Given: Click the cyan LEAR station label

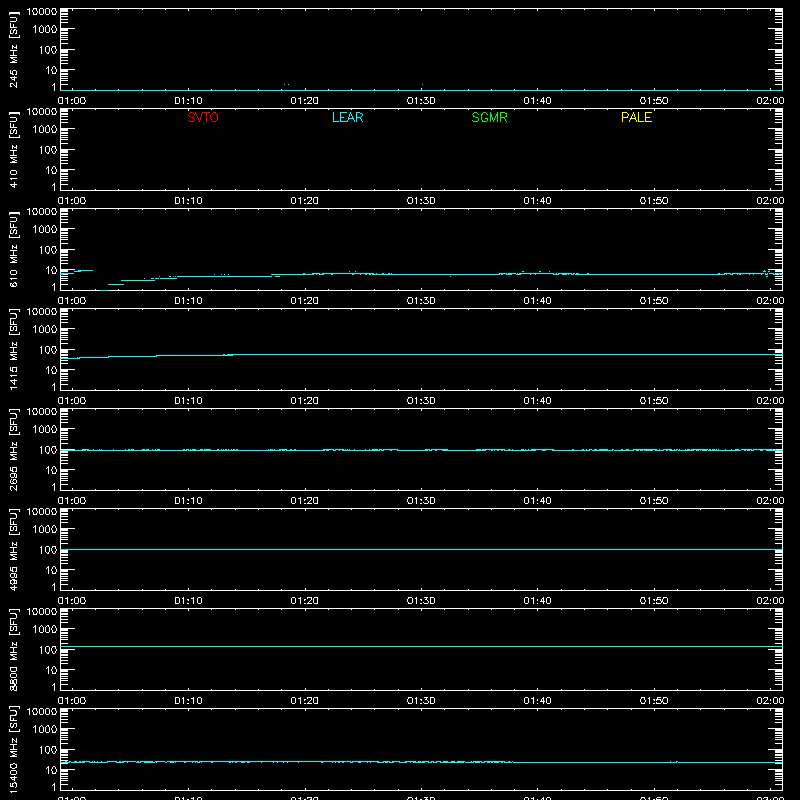Looking at the screenshot, I should point(347,117).
